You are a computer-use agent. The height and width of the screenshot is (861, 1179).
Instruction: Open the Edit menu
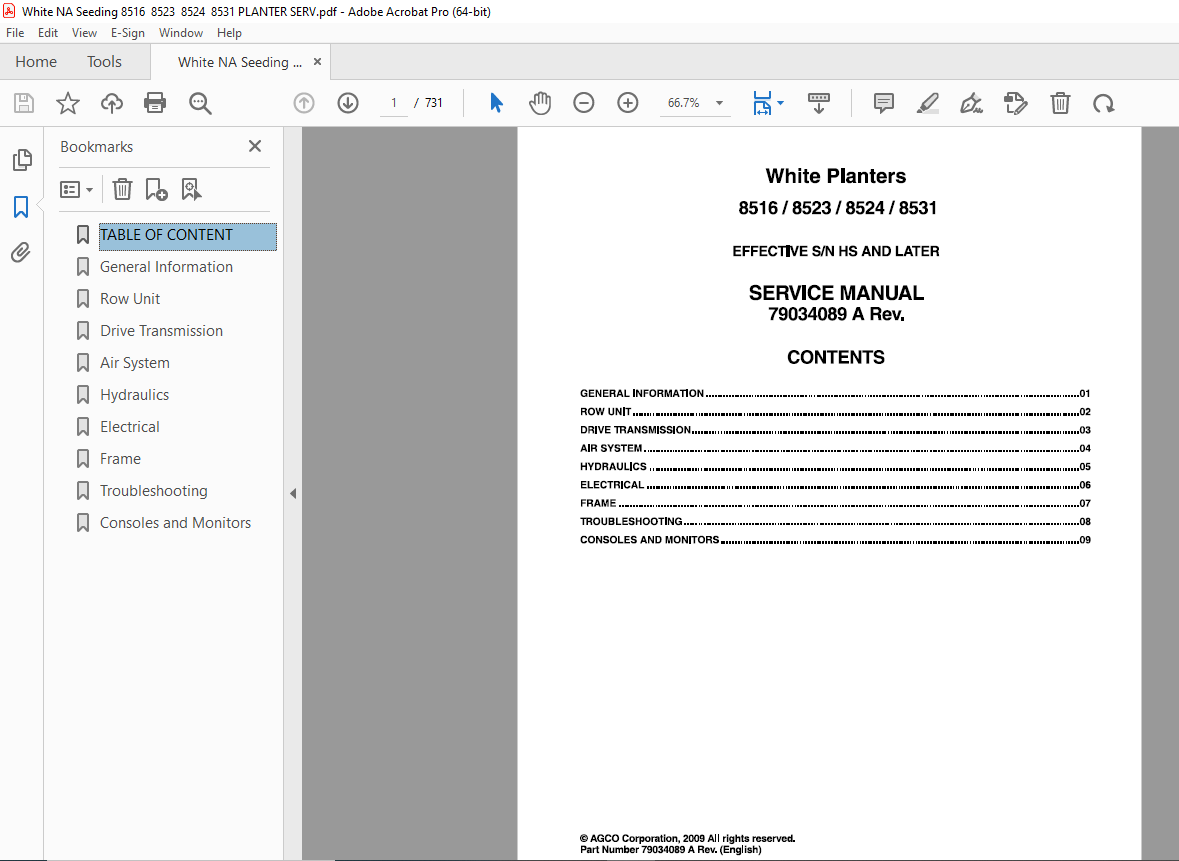pyautogui.click(x=48, y=33)
